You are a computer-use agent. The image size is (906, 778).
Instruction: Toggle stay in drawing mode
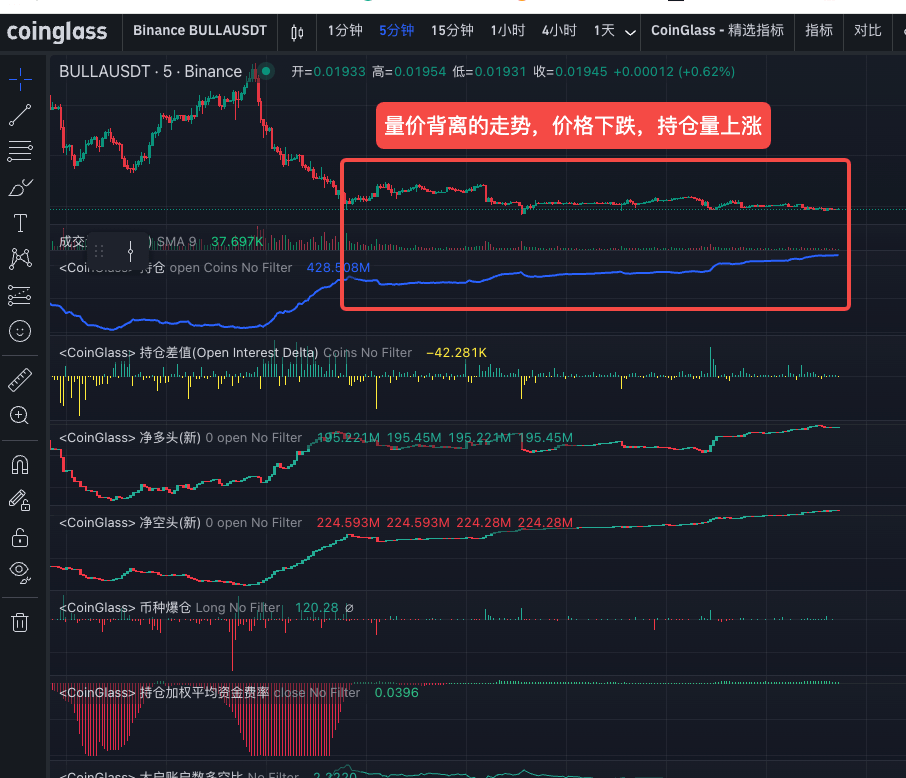[x=20, y=501]
